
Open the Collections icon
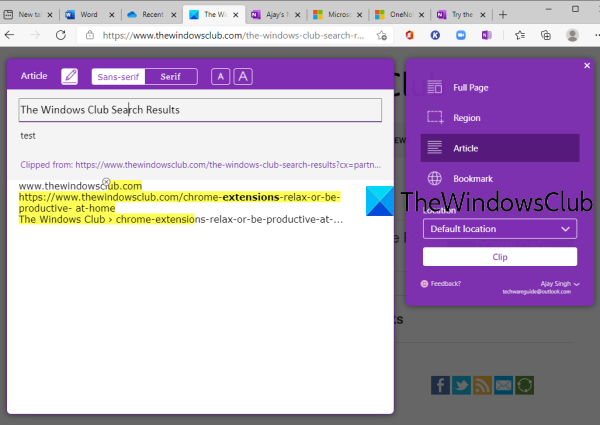point(546,35)
